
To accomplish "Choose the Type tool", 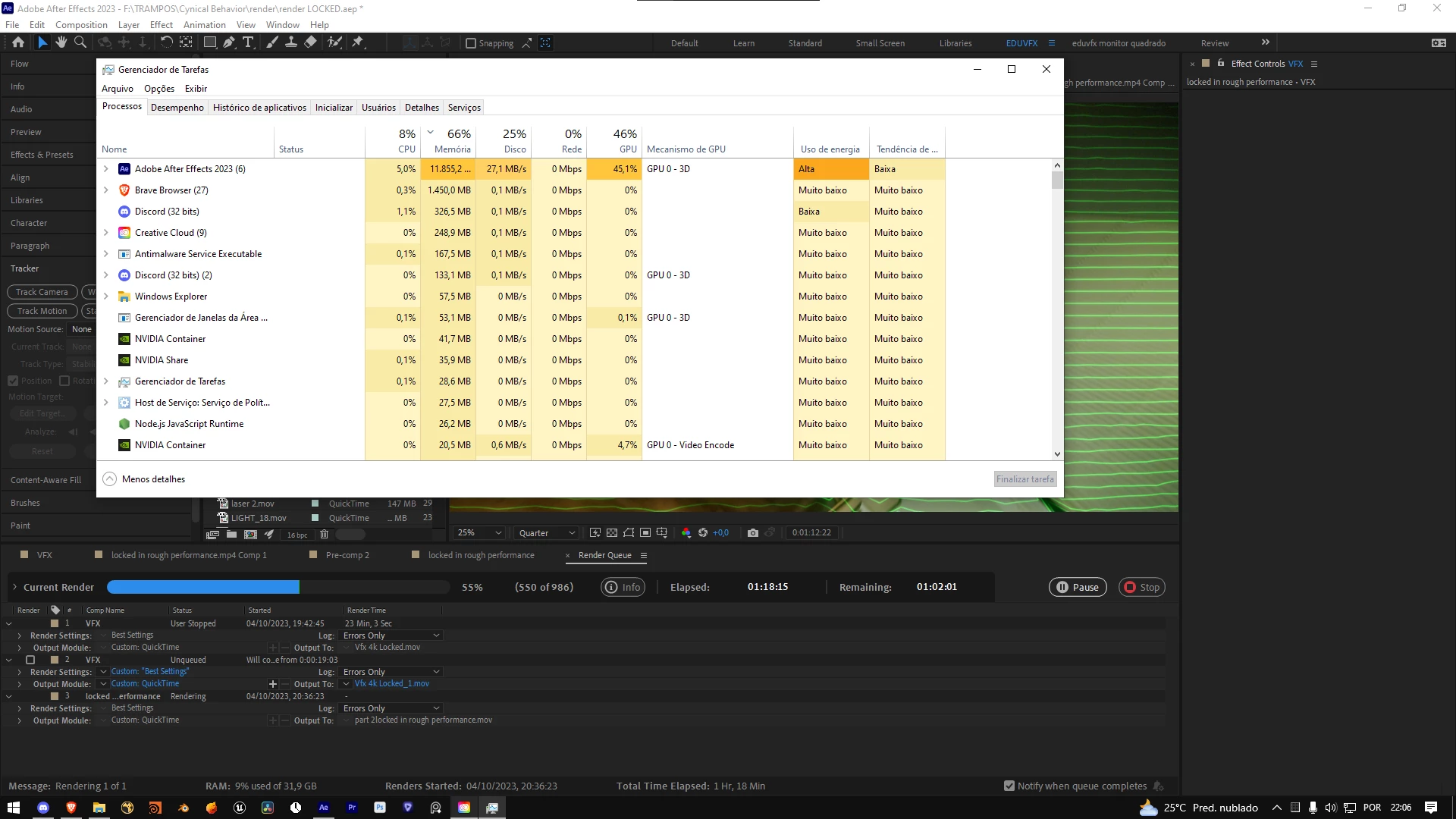I will 248,42.
